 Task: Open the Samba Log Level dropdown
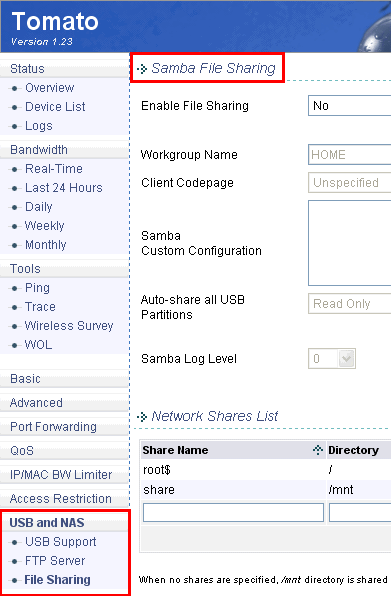332,358
